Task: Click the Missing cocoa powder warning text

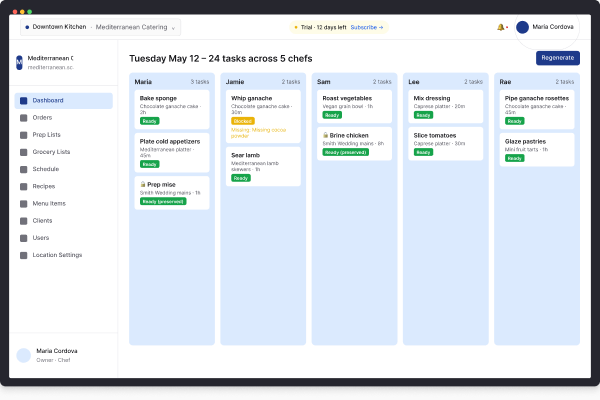Action: 259,133
